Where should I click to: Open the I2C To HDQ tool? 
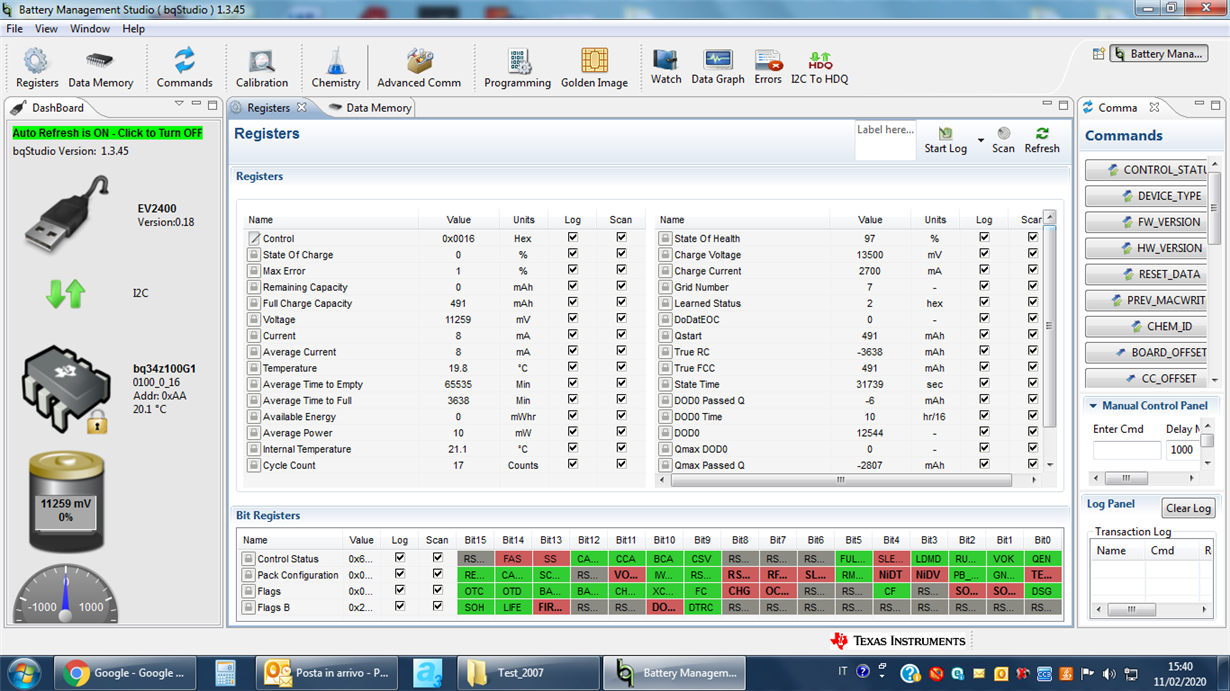(x=819, y=67)
